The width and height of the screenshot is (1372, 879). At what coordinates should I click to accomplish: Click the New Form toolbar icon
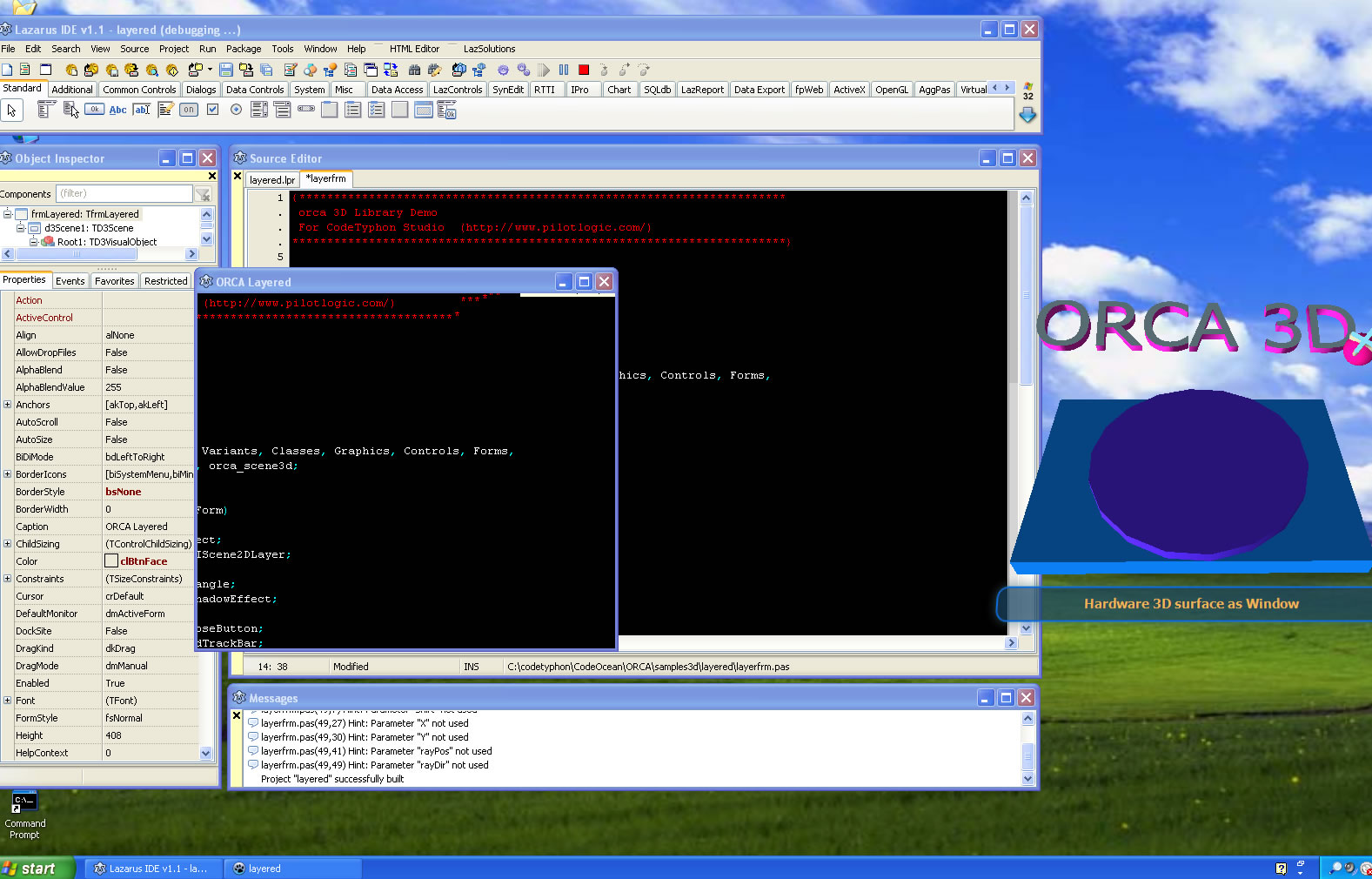coord(45,70)
